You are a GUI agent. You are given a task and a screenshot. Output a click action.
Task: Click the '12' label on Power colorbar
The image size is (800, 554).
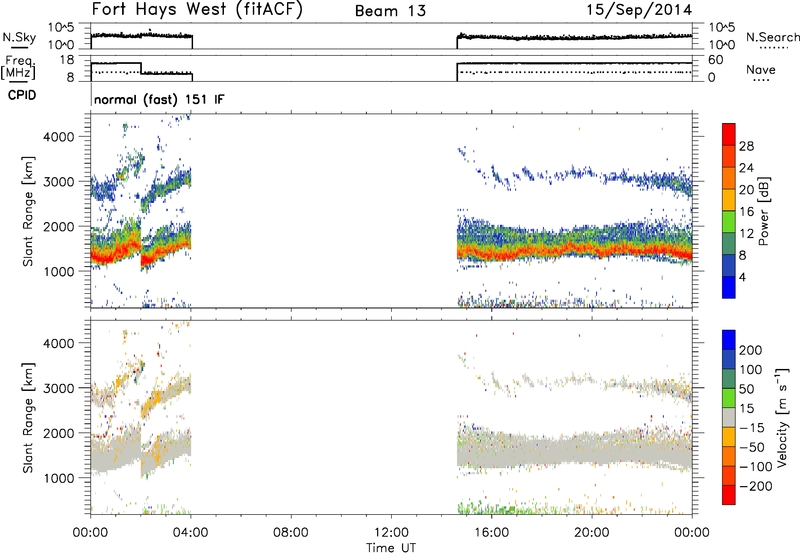[x=746, y=234]
